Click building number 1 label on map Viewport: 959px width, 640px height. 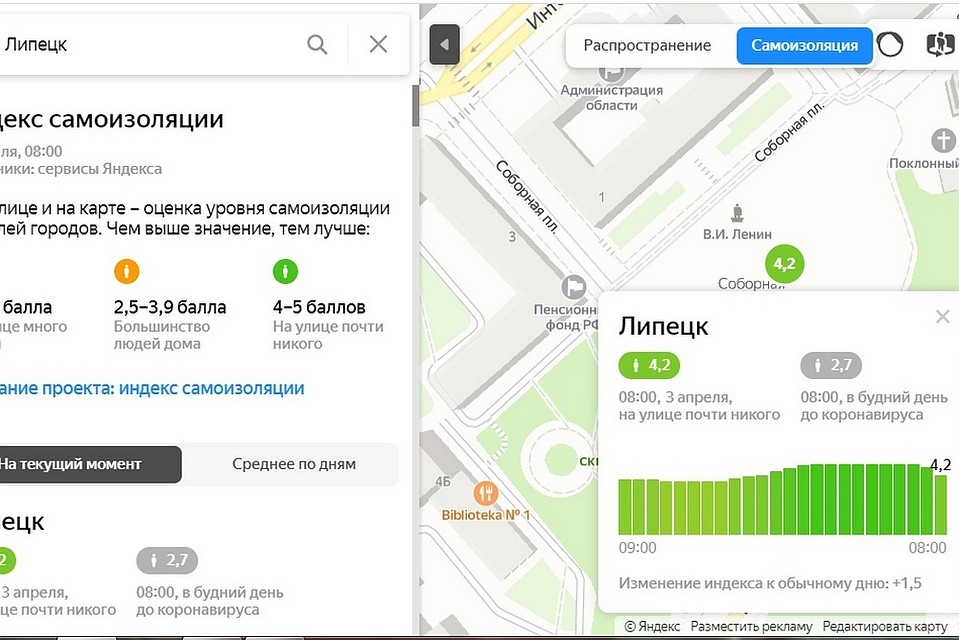pyautogui.click(x=602, y=197)
